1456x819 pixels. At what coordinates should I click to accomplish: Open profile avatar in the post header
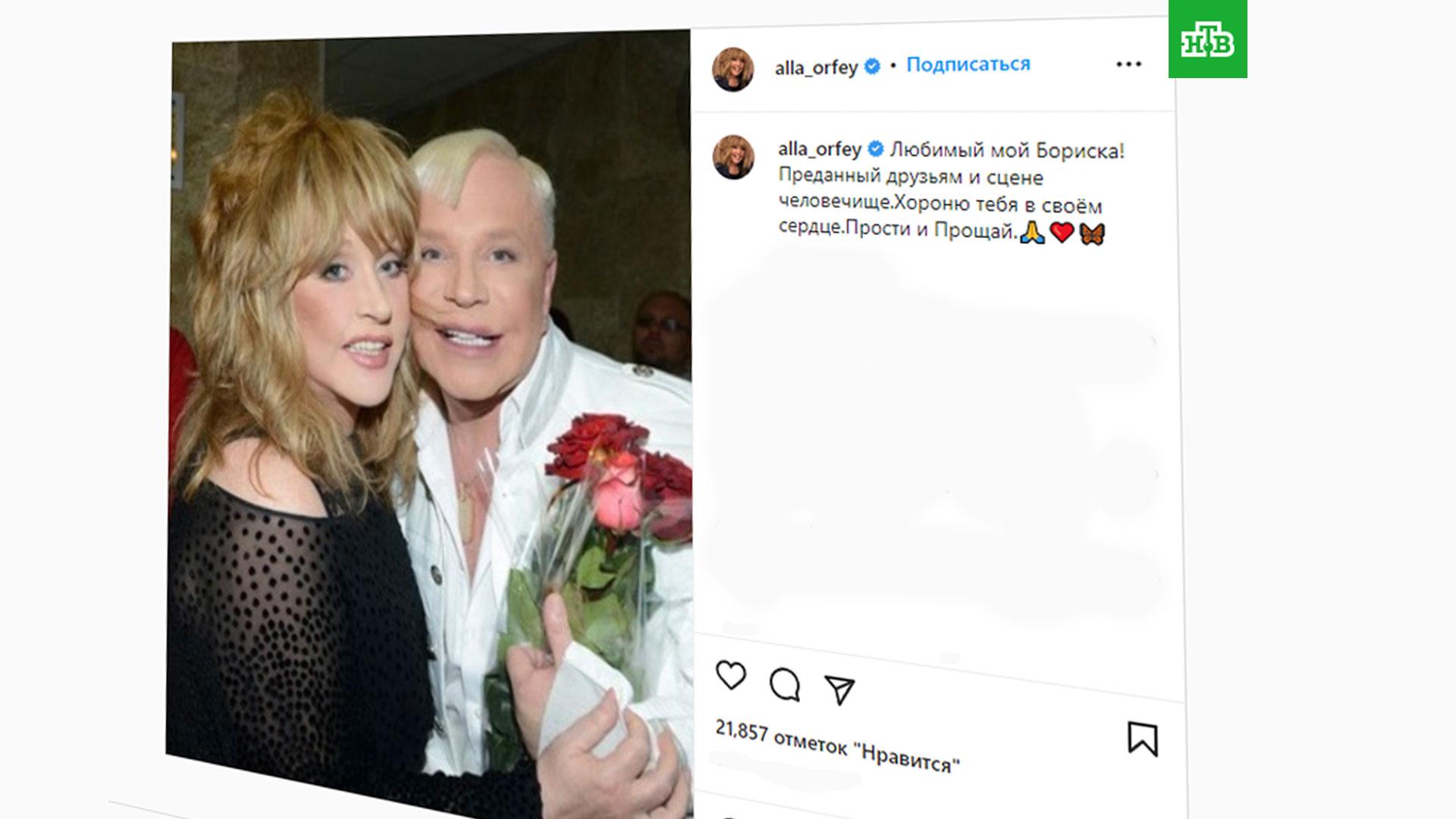[733, 69]
